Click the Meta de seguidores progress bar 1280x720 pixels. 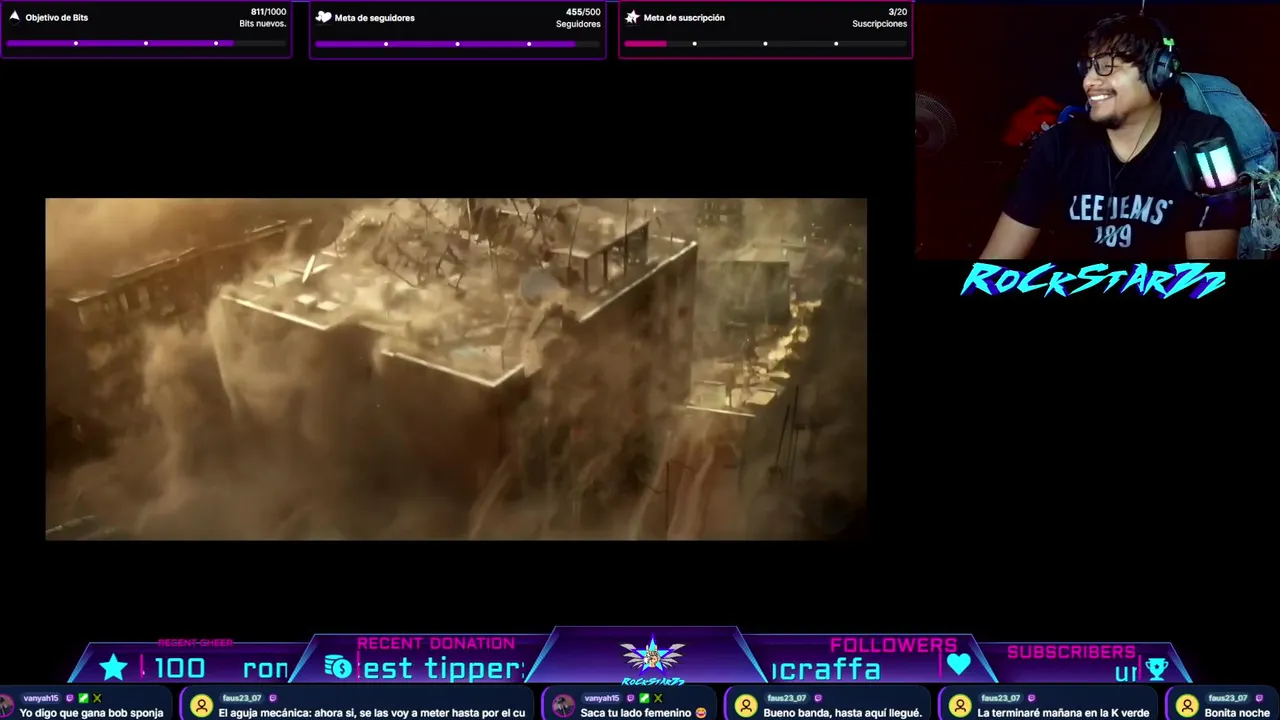click(457, 43)
